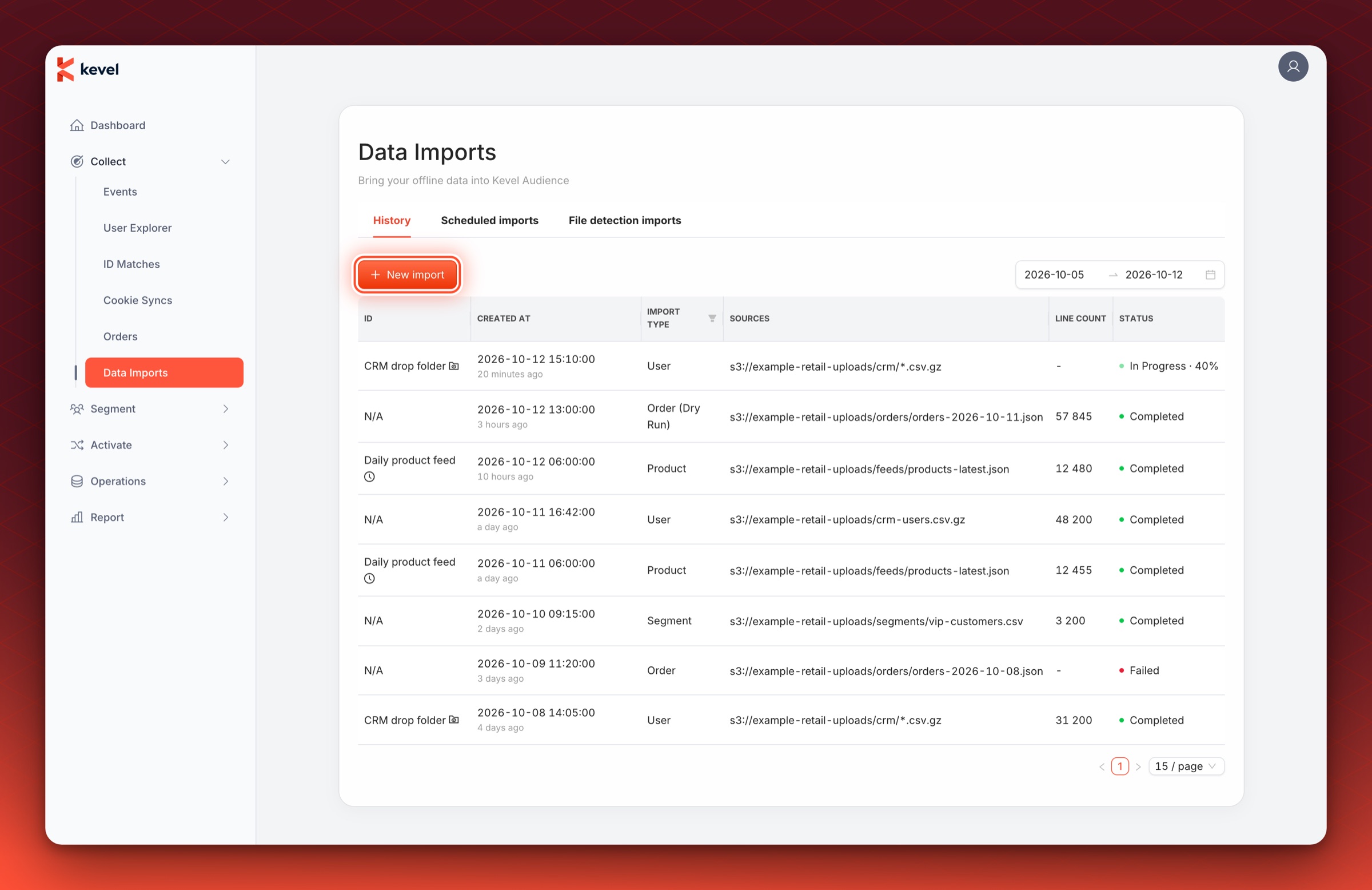Click folder icon on 14:05:00 CRM drop row
Screen dimensions: 1372x890
tap(454, 720)
